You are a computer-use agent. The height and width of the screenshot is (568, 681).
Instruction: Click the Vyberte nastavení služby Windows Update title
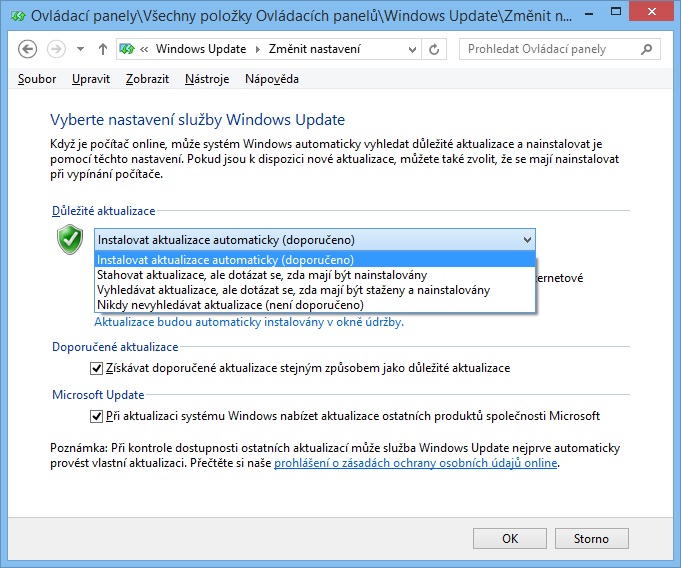coord(198,120)
